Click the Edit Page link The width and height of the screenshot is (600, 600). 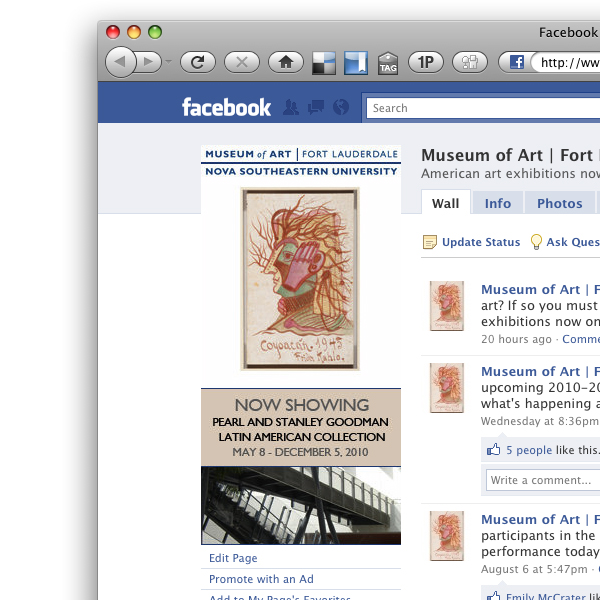[233, 558]
